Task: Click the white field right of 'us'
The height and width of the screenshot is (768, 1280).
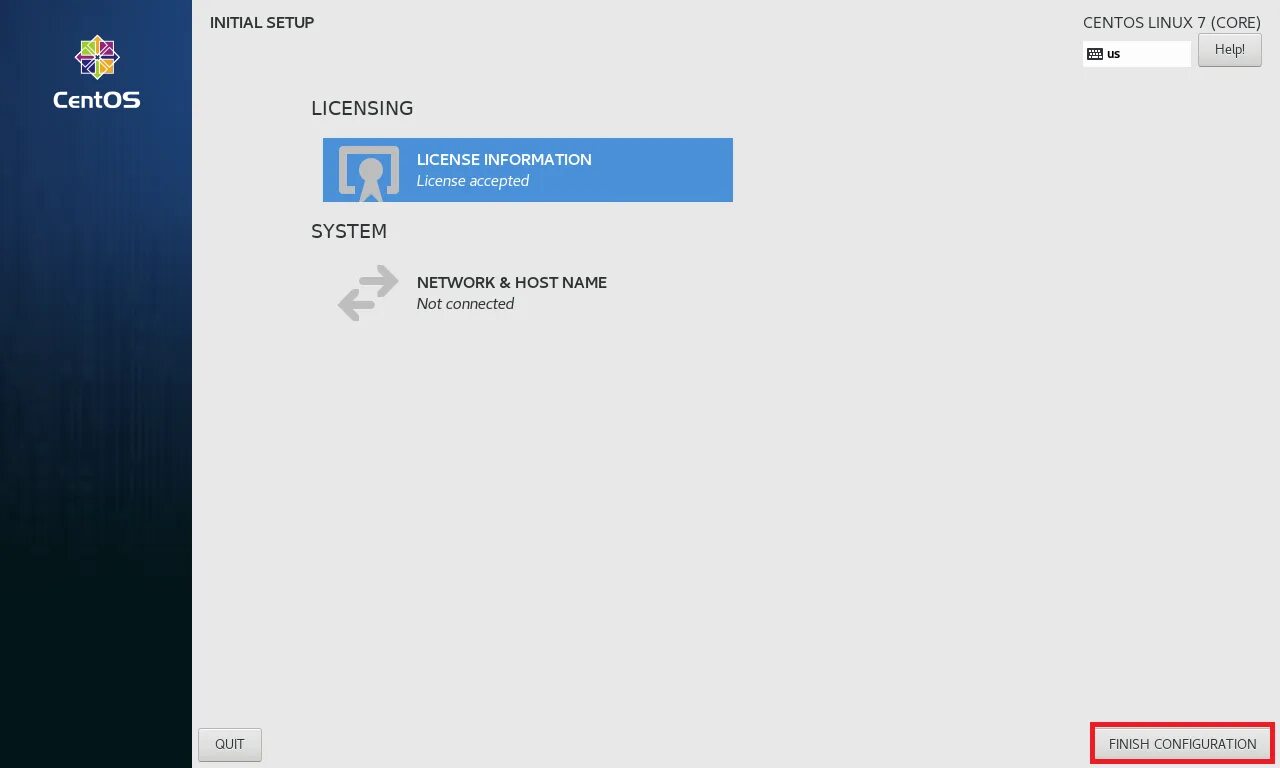Action: tap(1157, 54)
